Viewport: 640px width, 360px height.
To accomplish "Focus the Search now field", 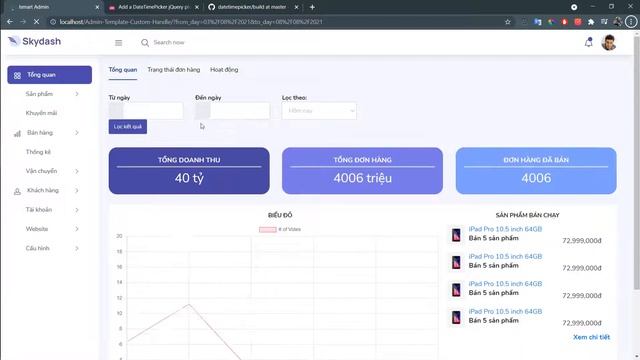I will coord(169,42).
